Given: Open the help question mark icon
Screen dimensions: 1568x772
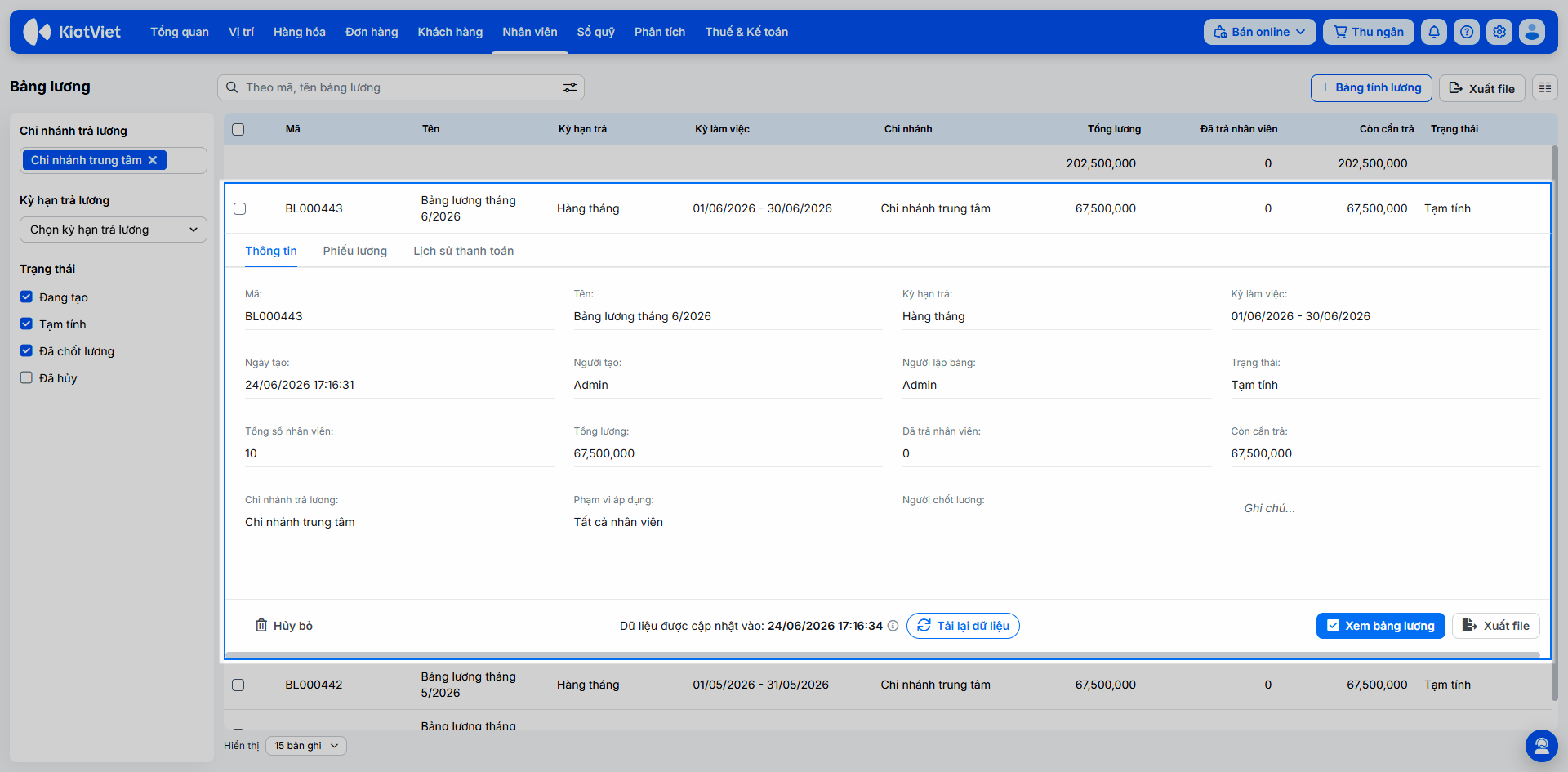Looking at the screenshot, I should 1467,32.
